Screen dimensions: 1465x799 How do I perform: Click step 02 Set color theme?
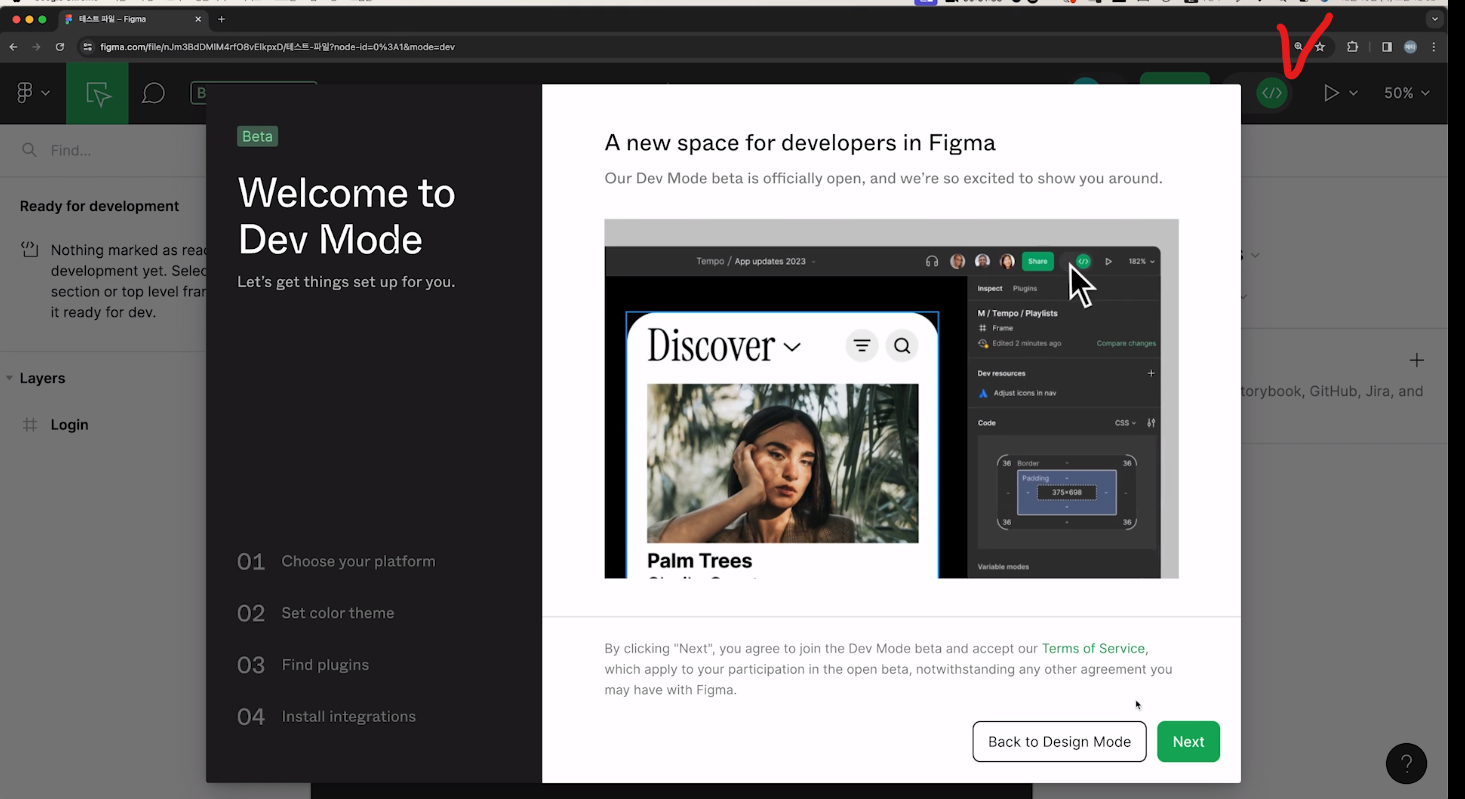[x=316, y=613]
